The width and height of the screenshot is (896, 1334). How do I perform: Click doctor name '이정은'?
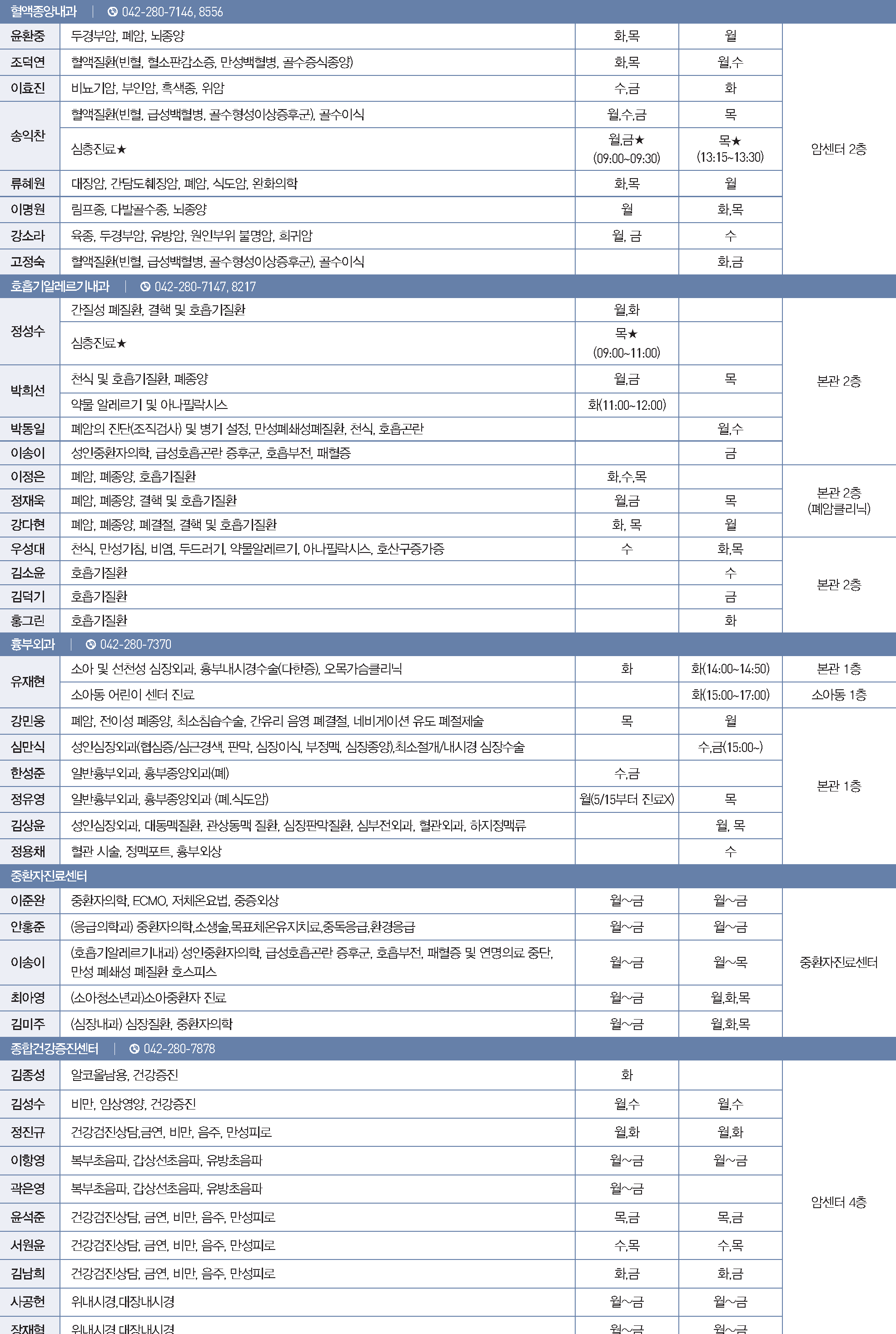tap(27, 477)
